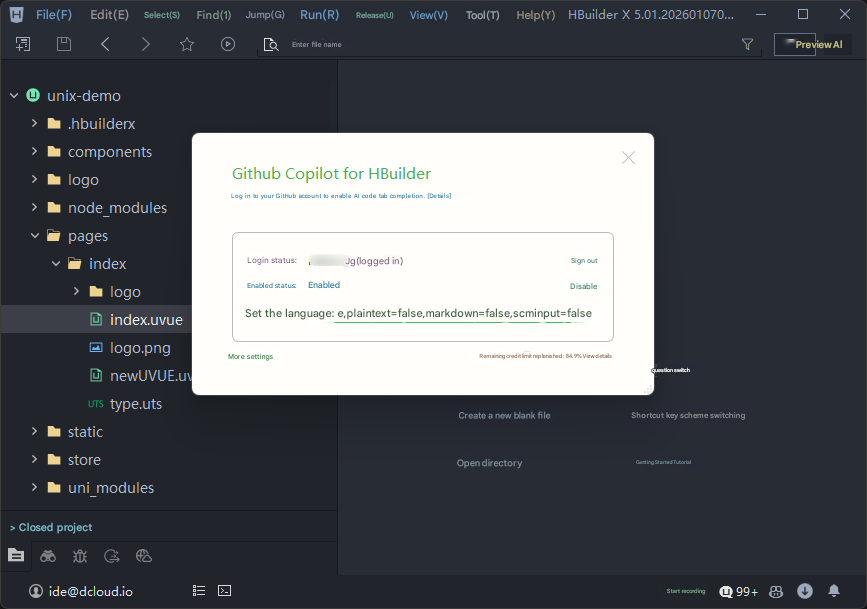Open the debug (bug) panel
Screen dimensions: 867x609
pos(80,555)
